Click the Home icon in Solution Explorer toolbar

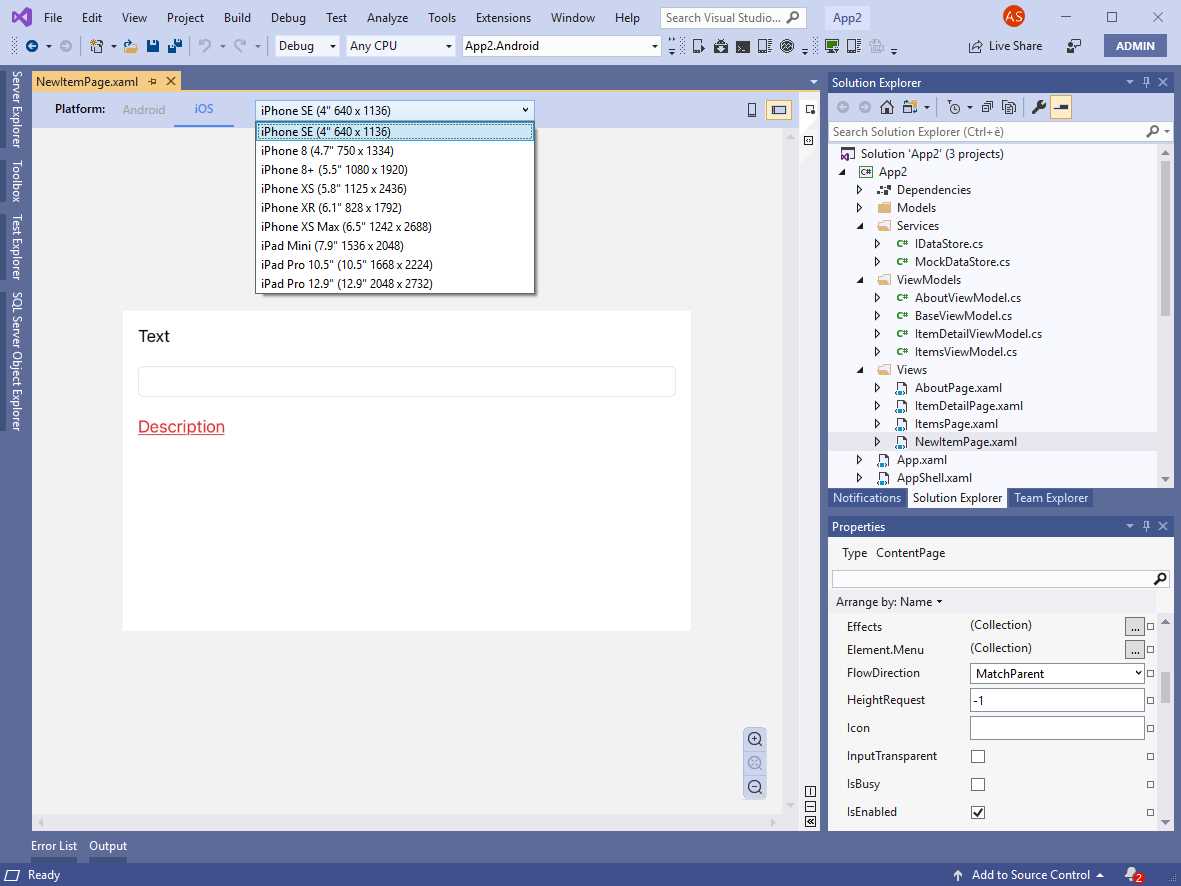886,107
